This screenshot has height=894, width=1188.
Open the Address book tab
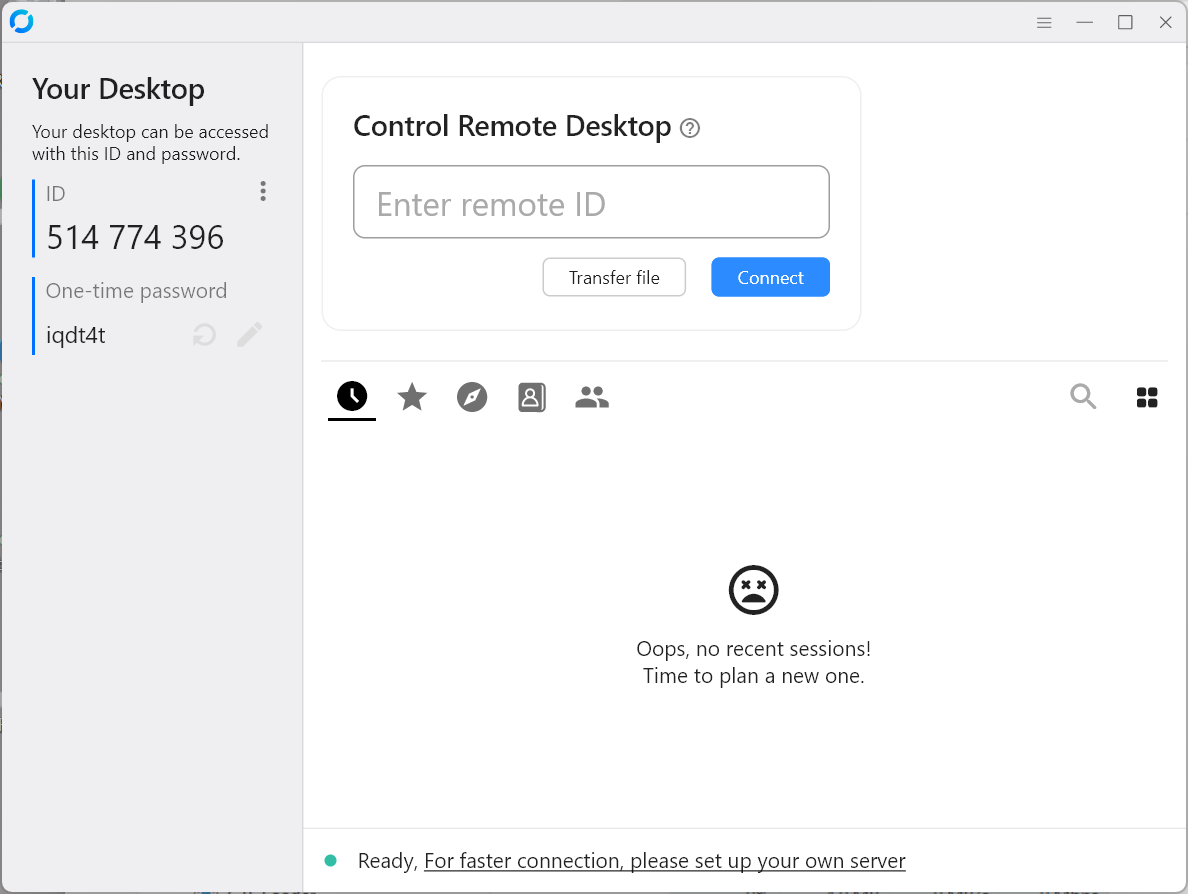pyautogui.click(x=532, y=397)
